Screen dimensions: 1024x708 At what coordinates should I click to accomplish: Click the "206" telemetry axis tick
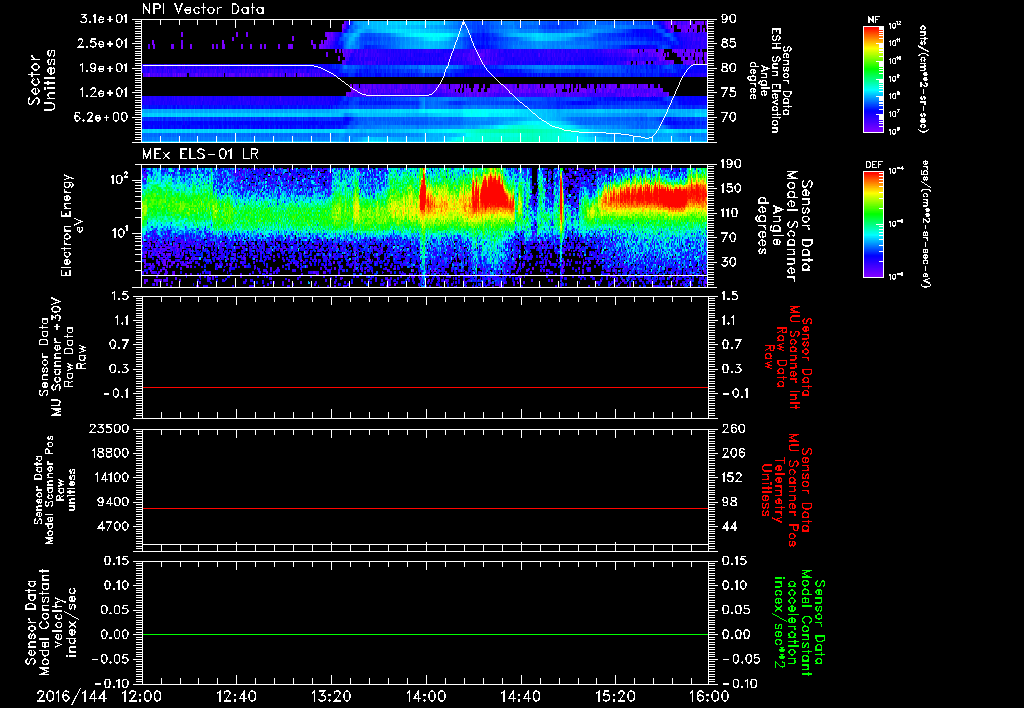(x=732, y=453)
